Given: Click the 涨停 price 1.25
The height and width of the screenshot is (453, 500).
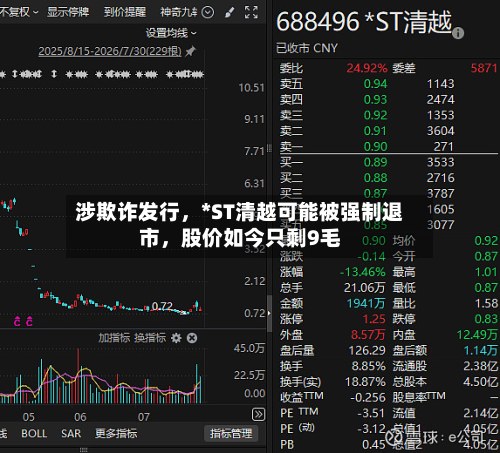Looking at the screenshot, I should pos(374,319).
